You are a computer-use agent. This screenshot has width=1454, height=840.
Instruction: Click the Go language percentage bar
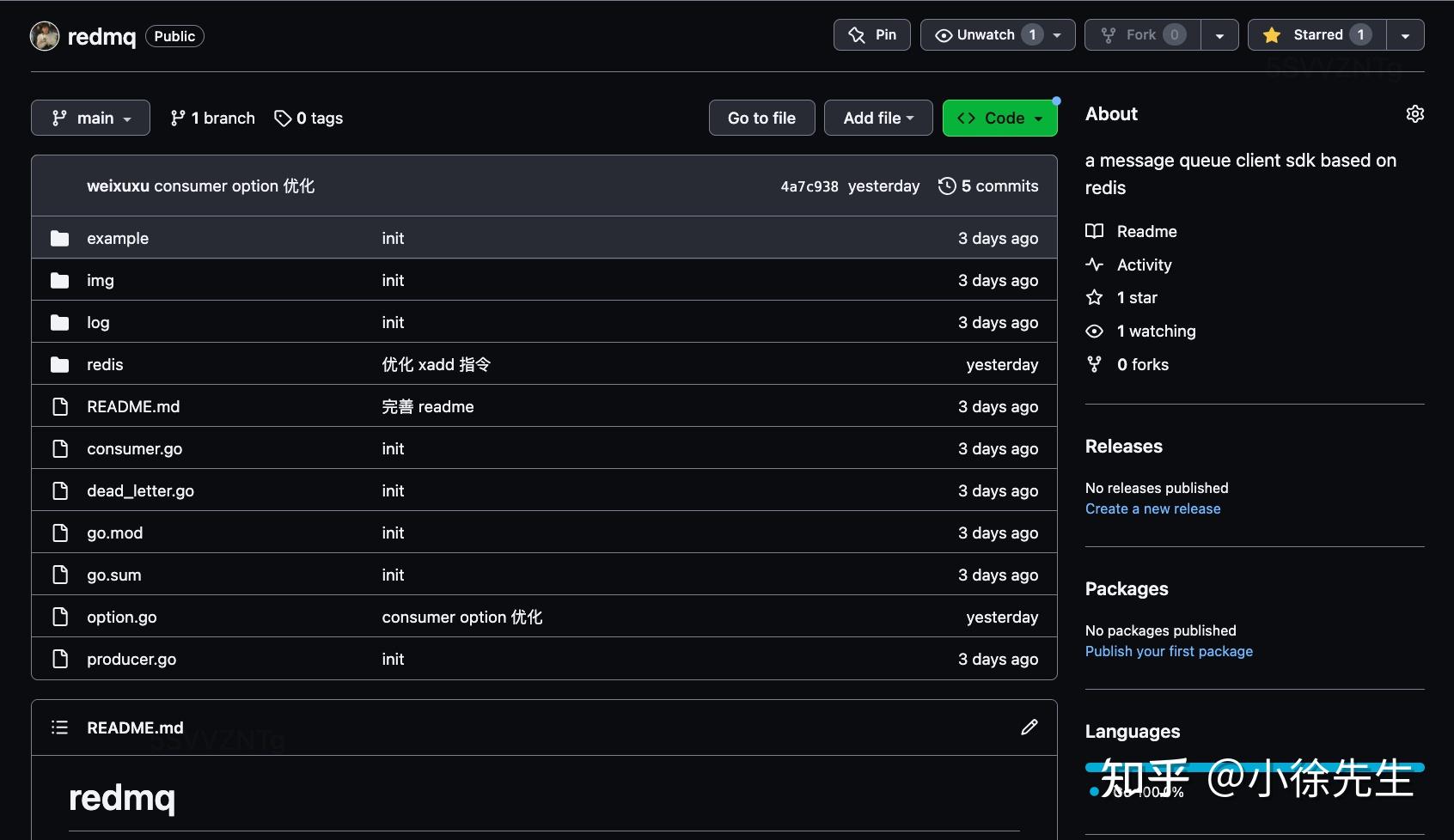coord(1254,767)
